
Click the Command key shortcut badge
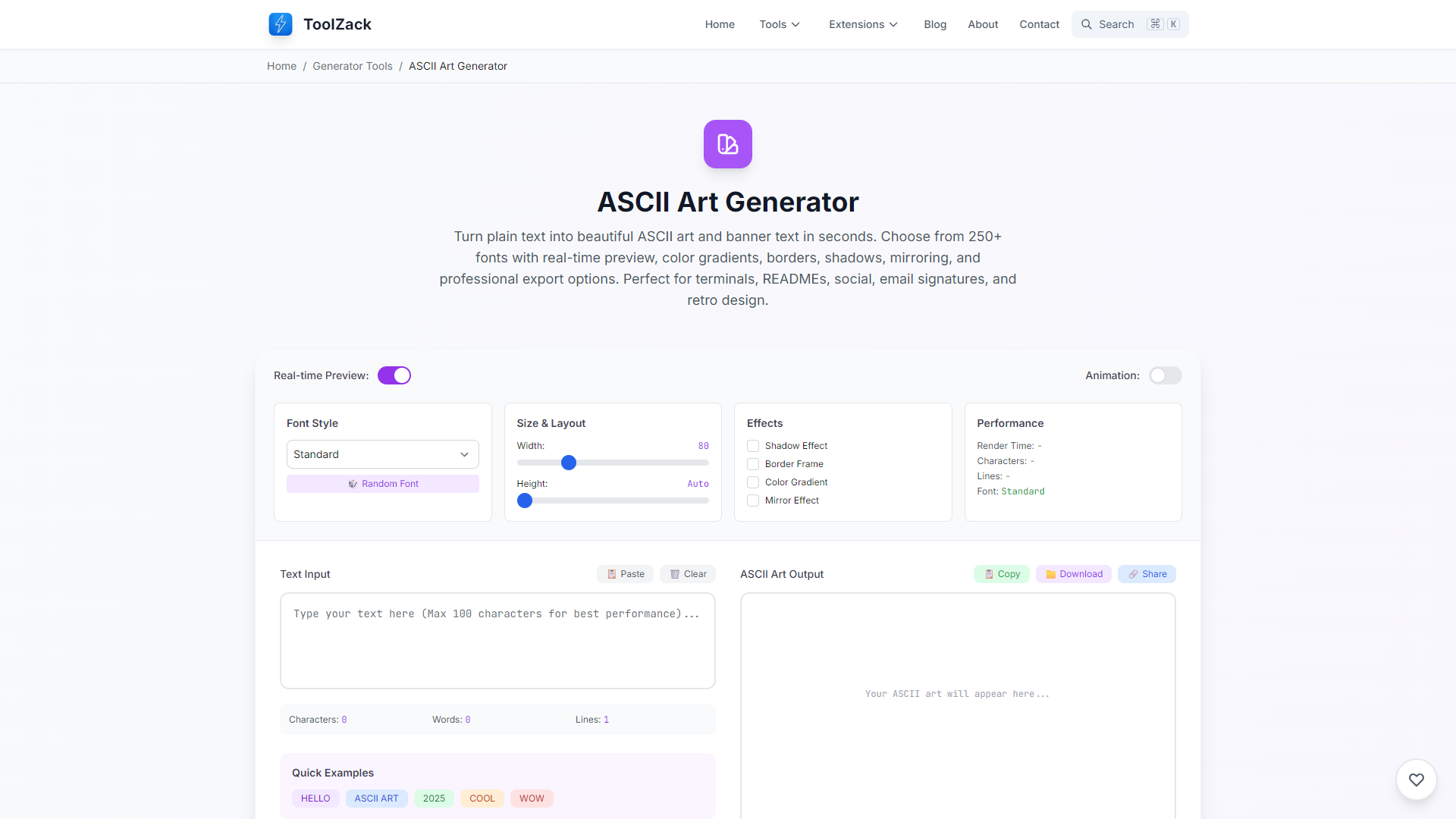tap(1155, 24)
